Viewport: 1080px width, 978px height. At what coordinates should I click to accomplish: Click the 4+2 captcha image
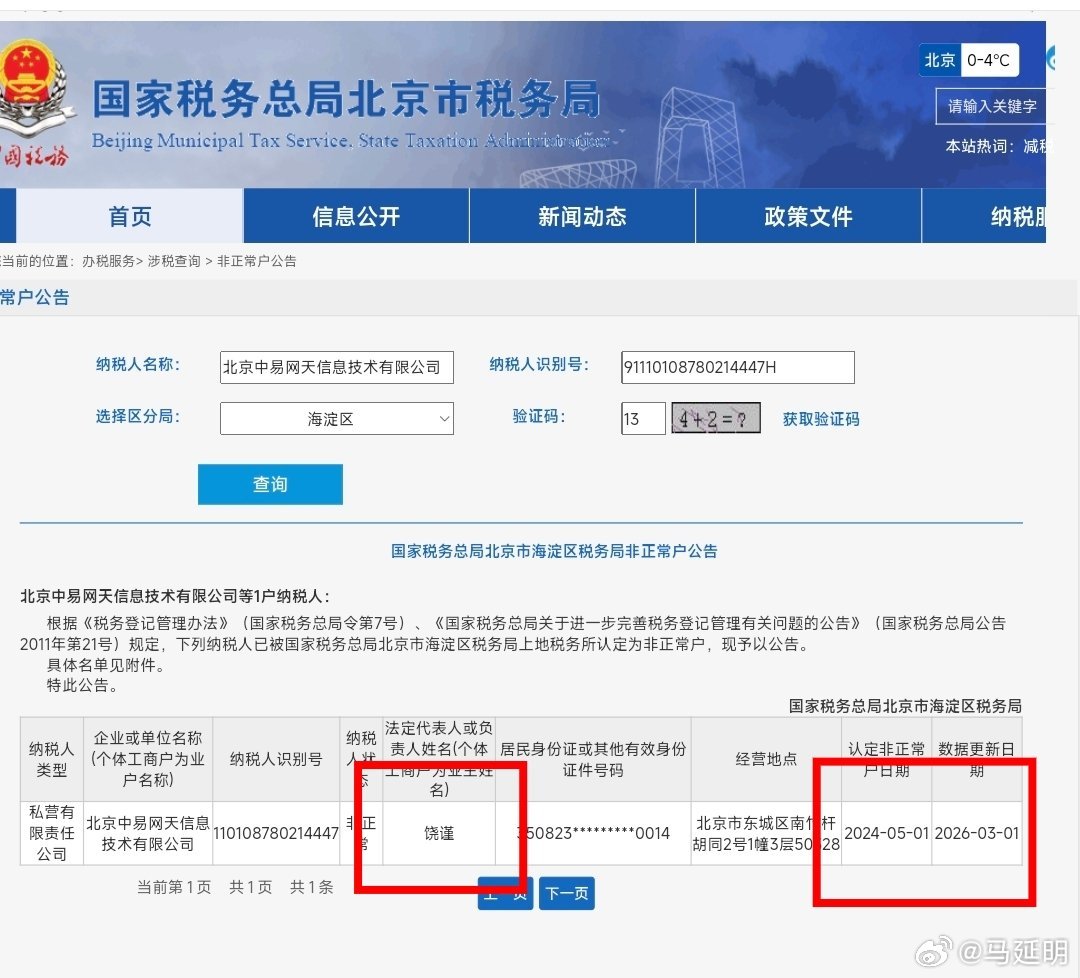coord(715,417)
